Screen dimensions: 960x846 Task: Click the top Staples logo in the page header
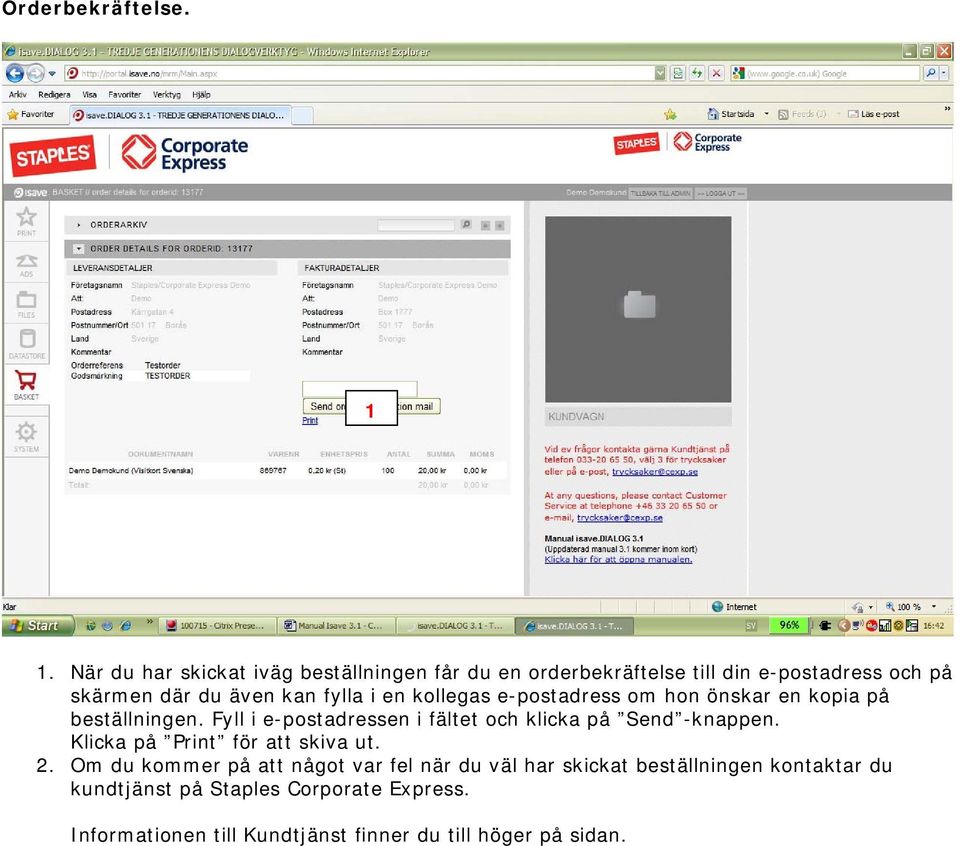tap(53, 155)
